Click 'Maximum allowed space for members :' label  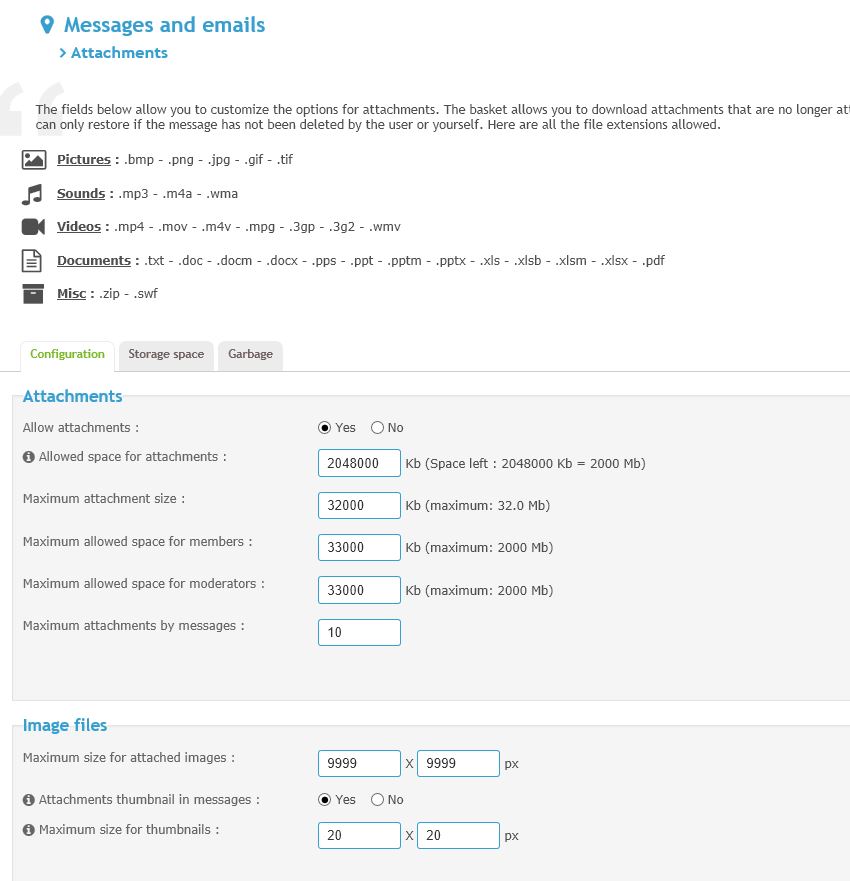[138, 541]
